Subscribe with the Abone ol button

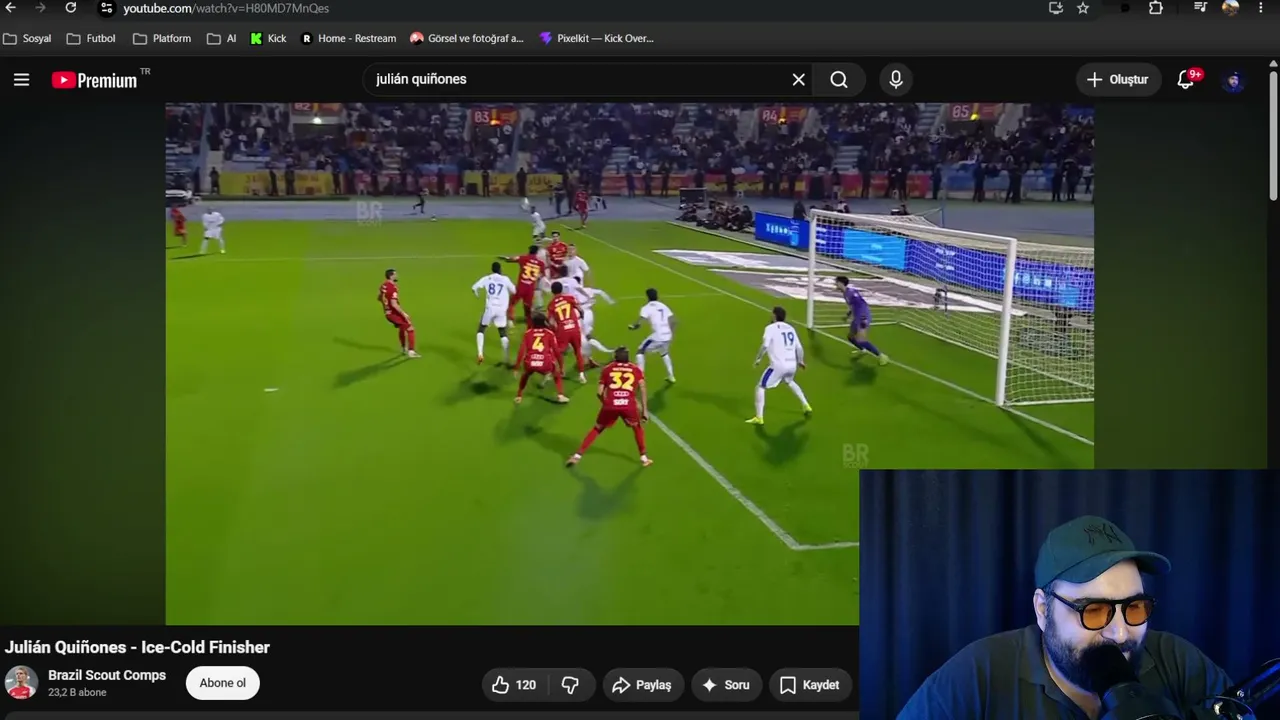click(222, 684)
